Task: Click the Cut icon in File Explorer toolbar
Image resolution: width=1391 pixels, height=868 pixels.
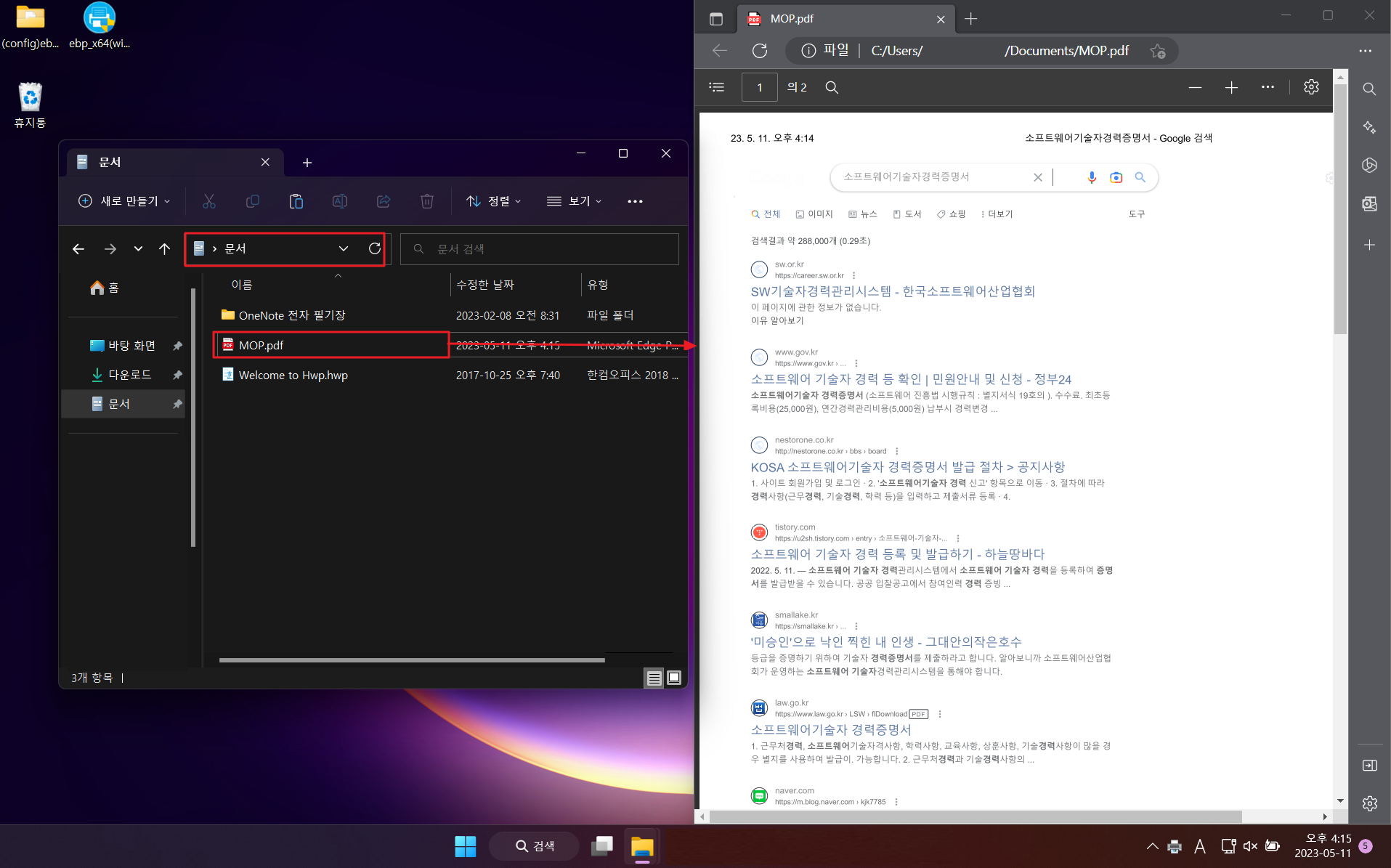Action: click(x=209, y=201)
